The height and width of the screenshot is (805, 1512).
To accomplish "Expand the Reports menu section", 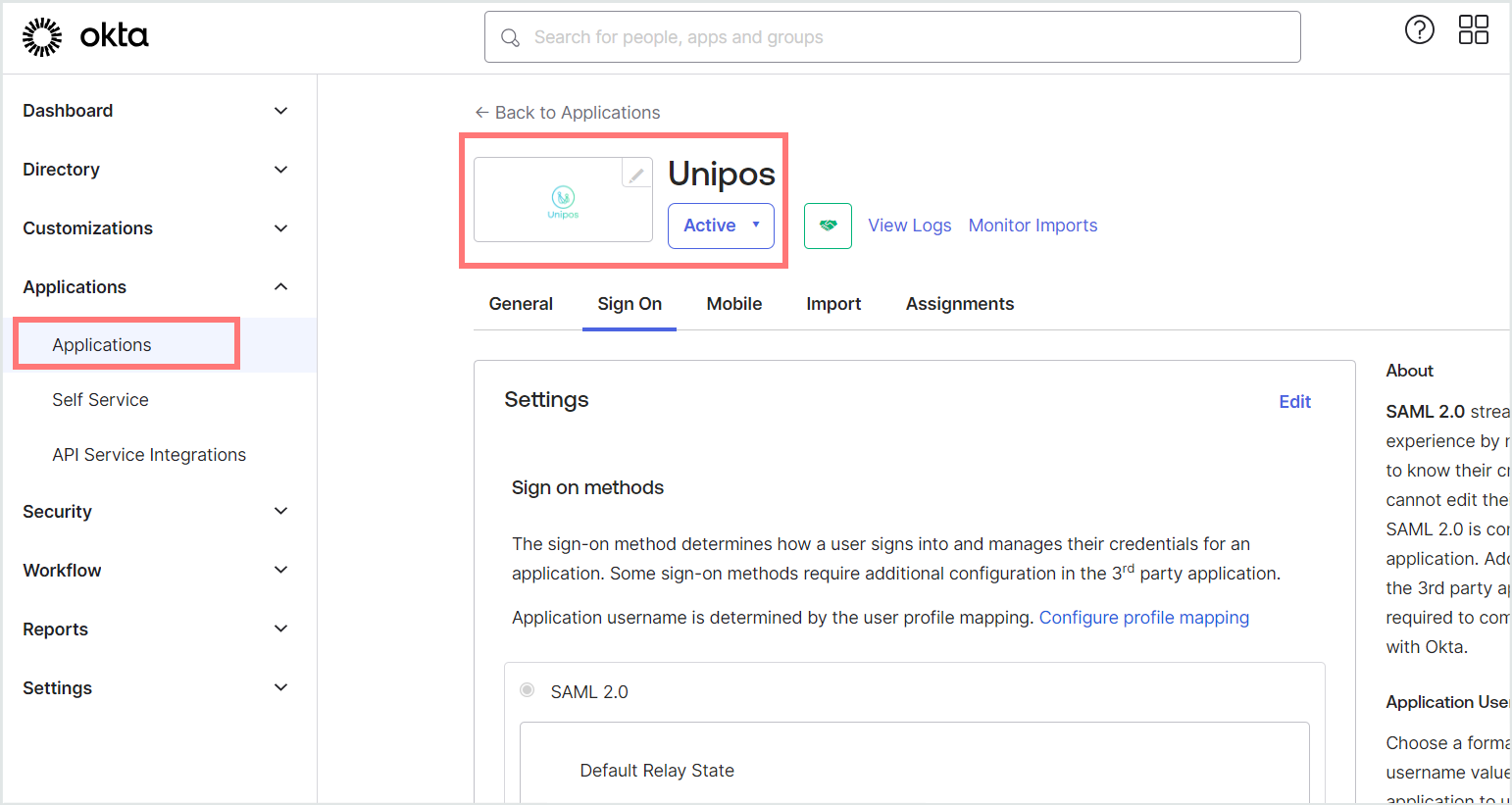I will pyautogui.click(x=157, y=629).
